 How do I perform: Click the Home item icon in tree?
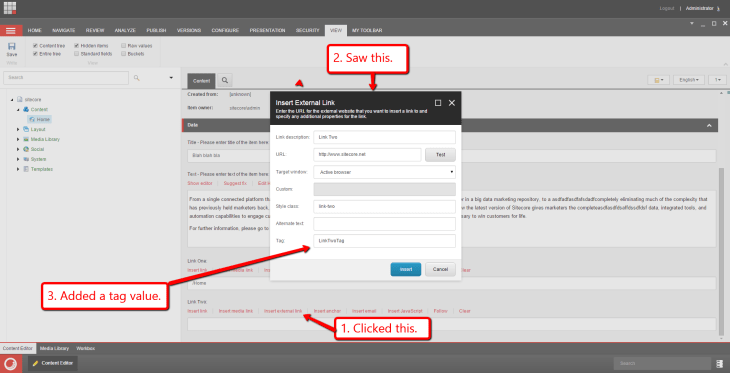(x=32, y=119)
